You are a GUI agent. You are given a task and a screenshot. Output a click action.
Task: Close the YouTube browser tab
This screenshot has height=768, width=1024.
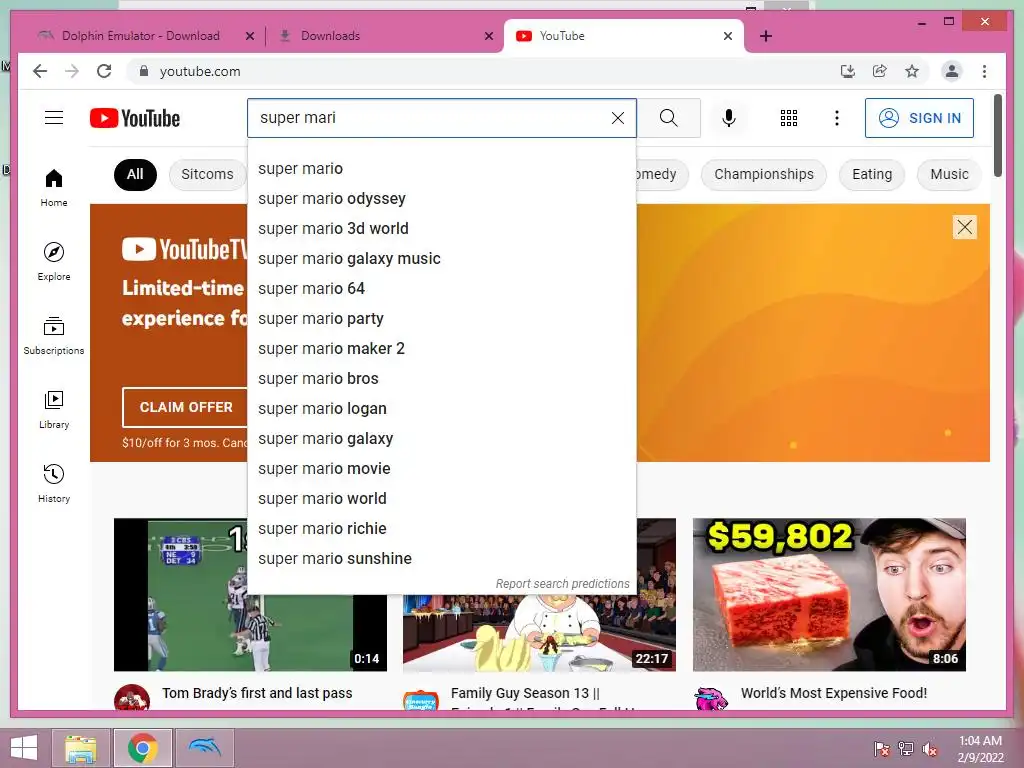tap(728, 36)
